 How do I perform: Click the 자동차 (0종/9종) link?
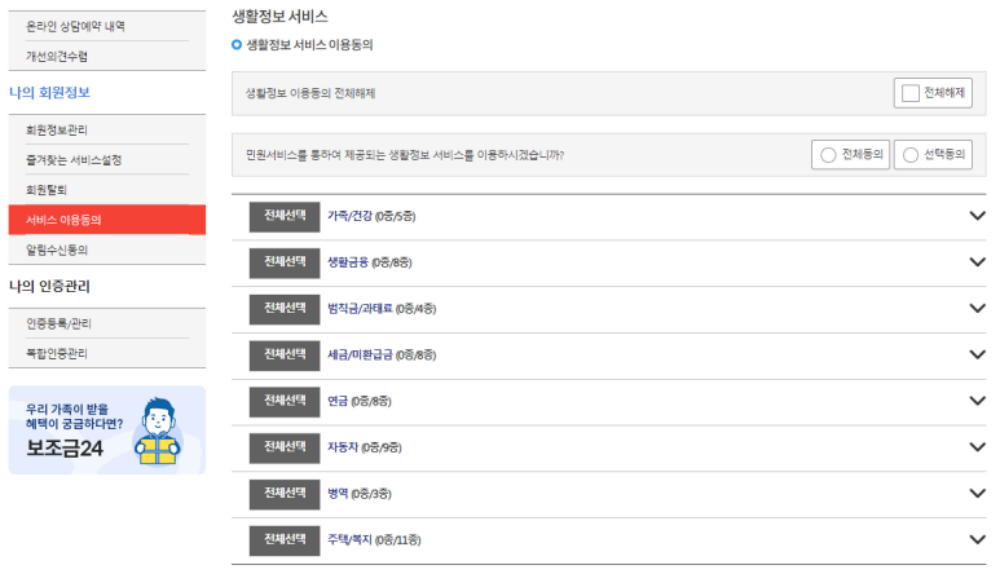coord(364,448)
